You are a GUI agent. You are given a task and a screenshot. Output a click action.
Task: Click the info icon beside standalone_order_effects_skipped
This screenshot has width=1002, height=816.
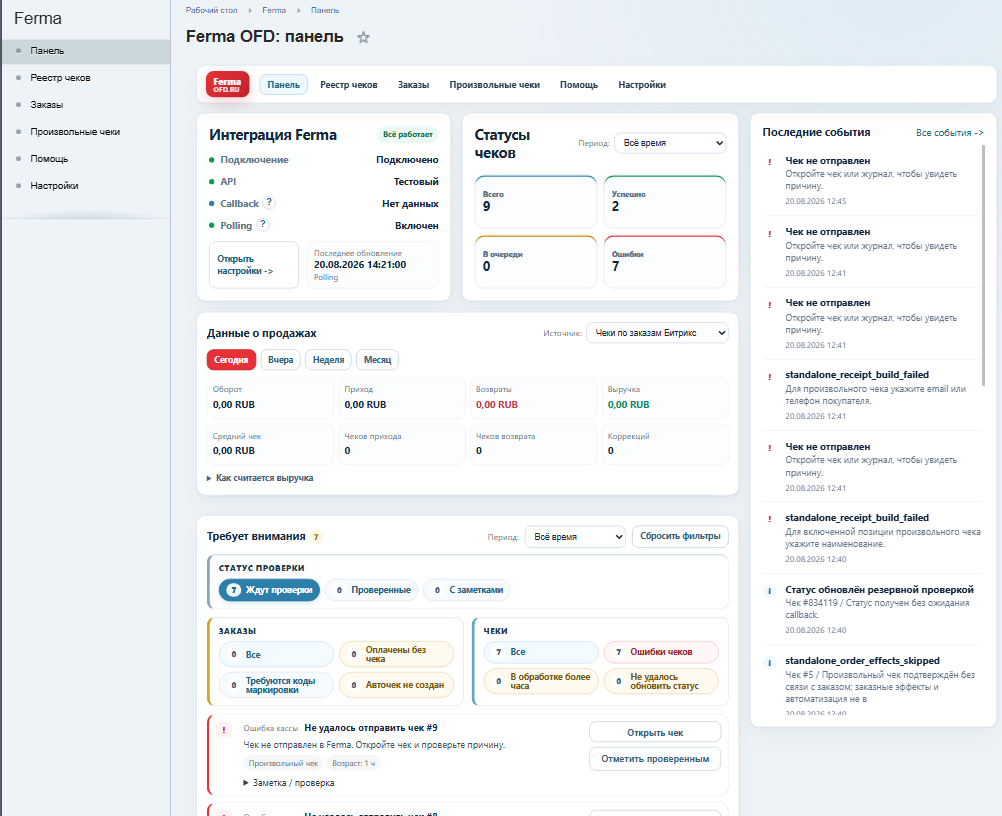769,662
